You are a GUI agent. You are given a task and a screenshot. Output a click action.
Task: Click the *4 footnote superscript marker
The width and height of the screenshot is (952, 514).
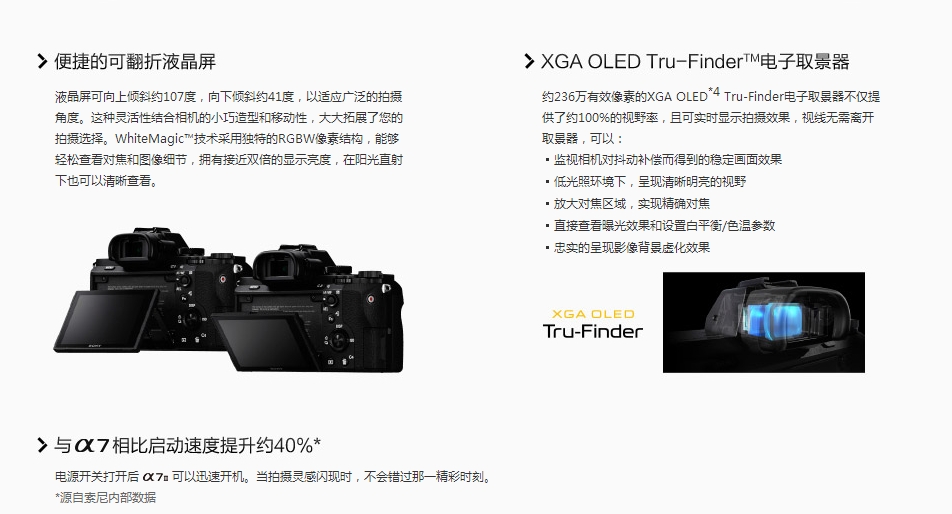point(714,92)
